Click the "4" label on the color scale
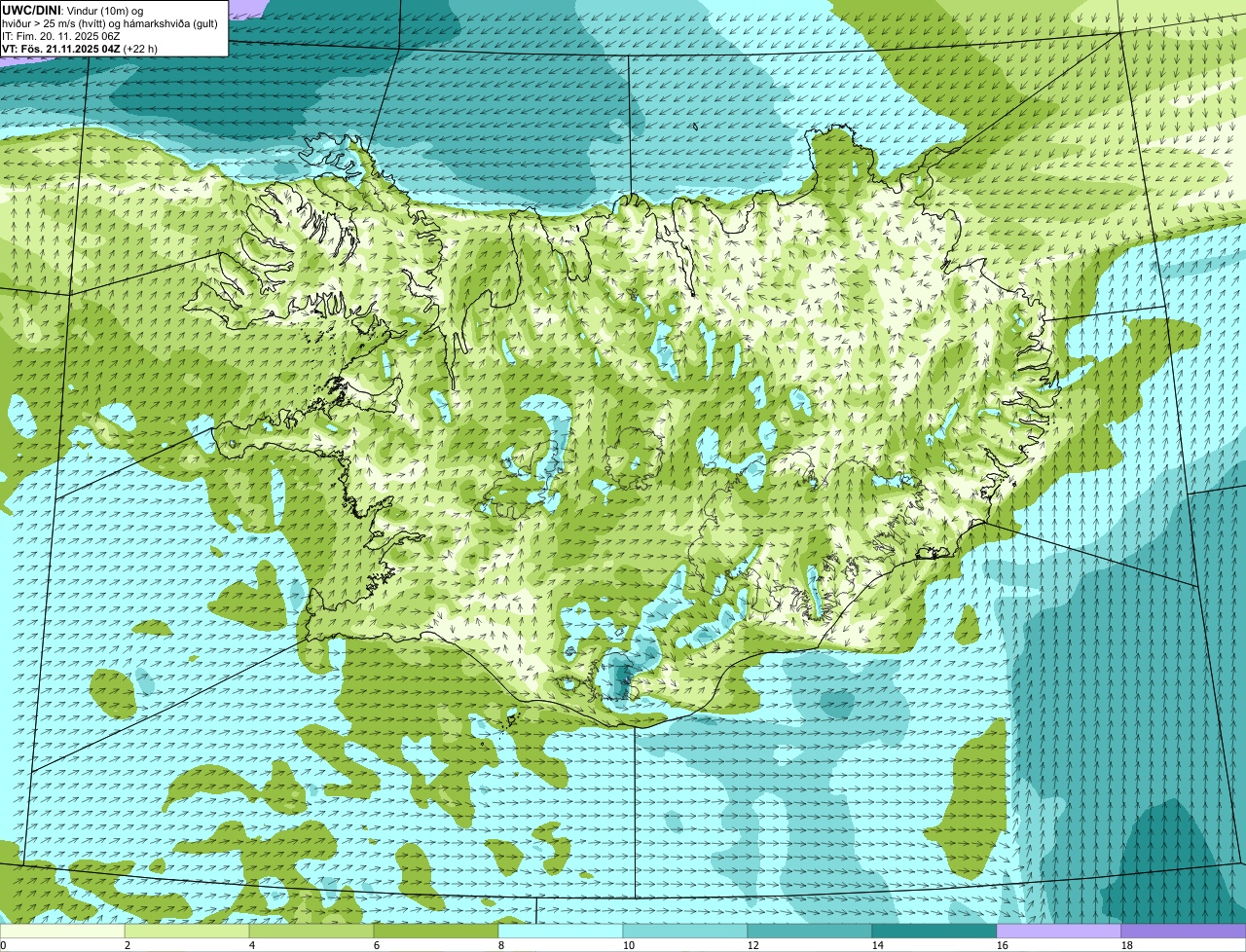The height and width of the screenshot is (952, 1246). (x=252, y=945)
